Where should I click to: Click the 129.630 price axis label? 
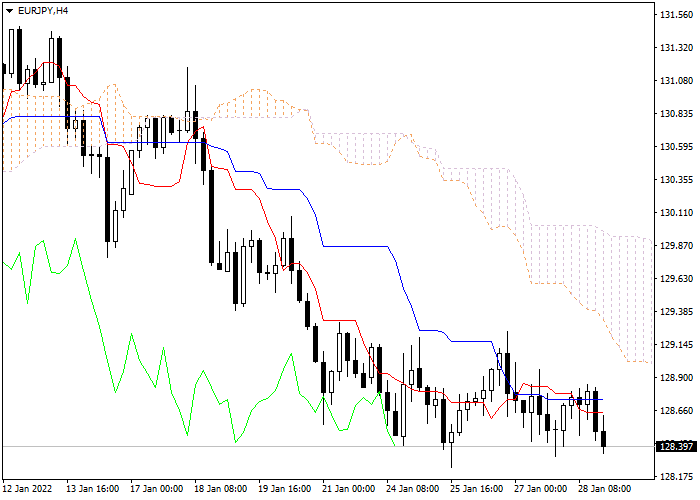(676, 279)
